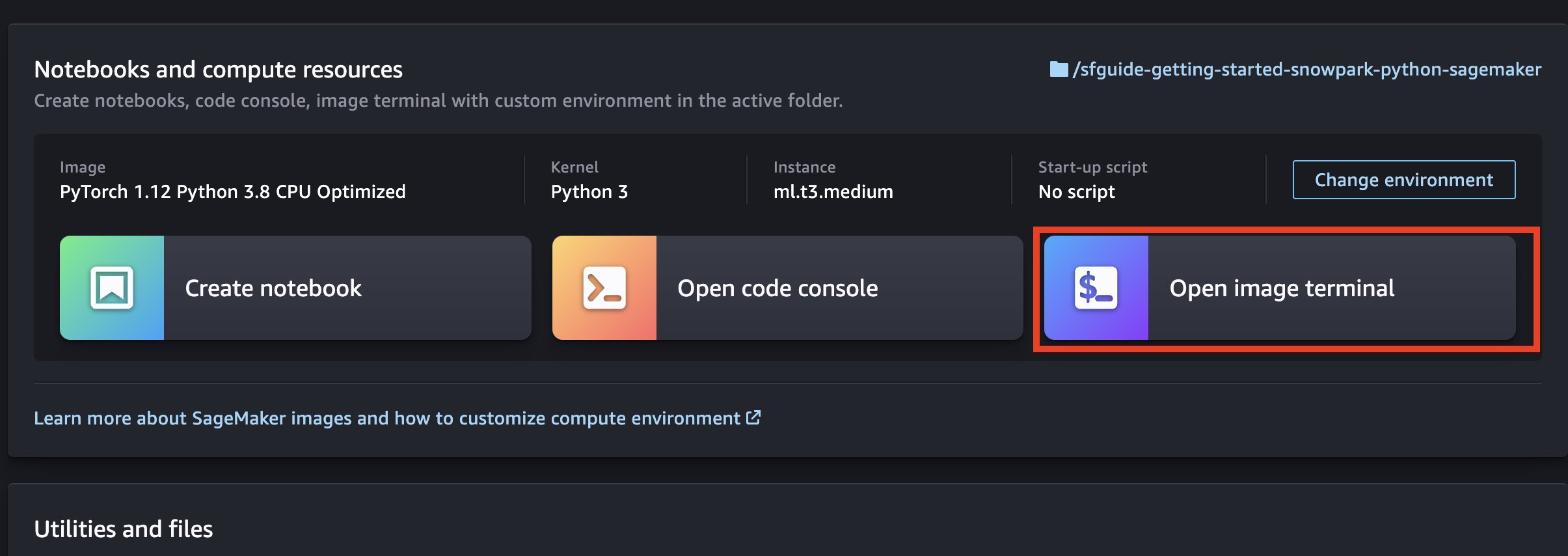Click the No script start-up value
Viewport: 1568px width, 556px height.
(1076, 191)
